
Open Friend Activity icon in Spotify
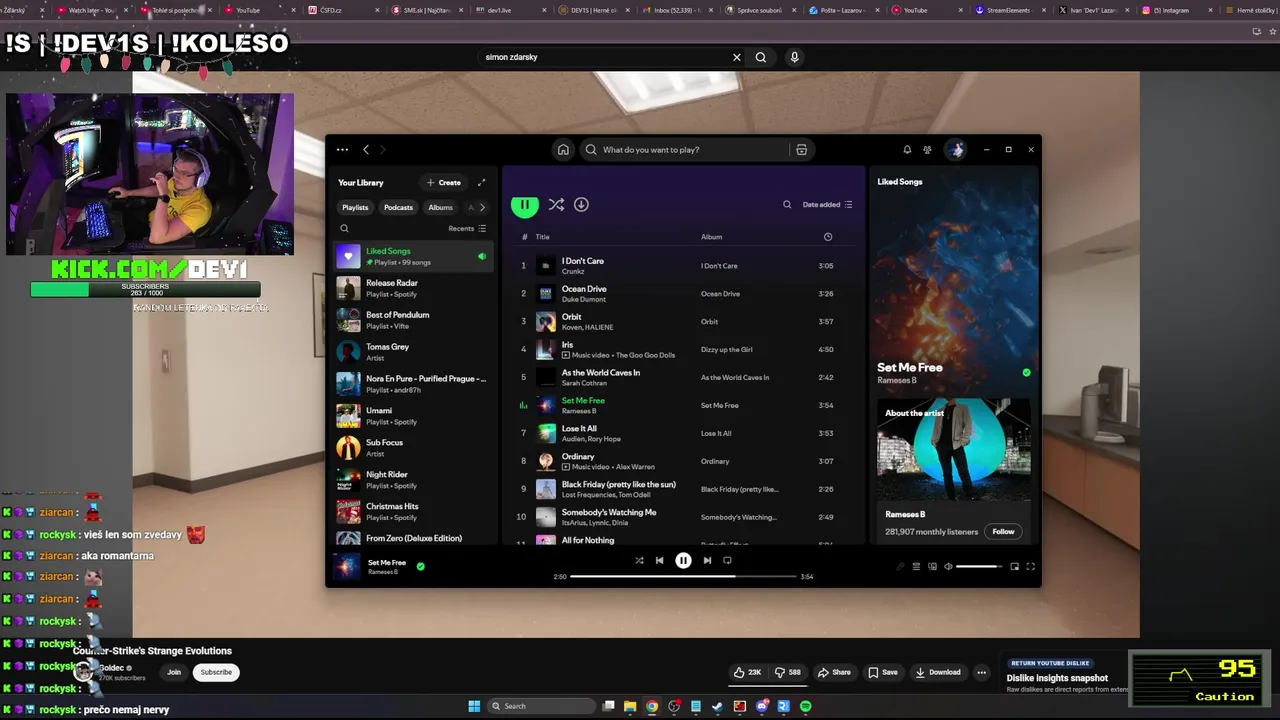(x=927, y=150)
